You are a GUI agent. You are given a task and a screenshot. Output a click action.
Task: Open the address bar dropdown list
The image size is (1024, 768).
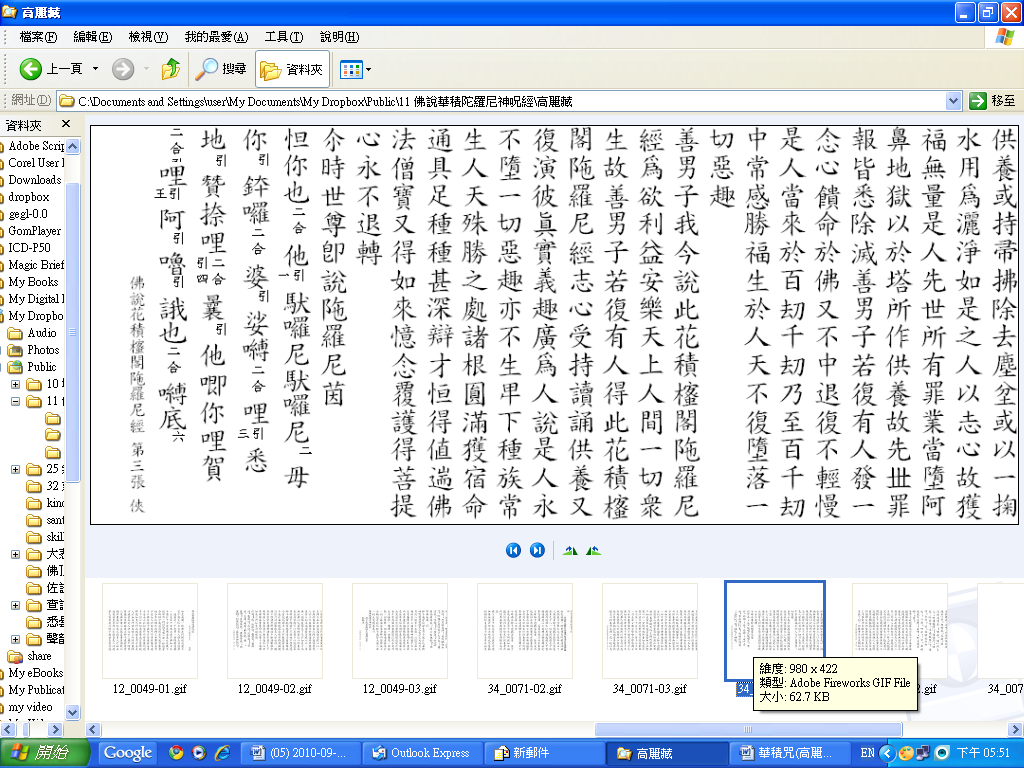point(953,101)
